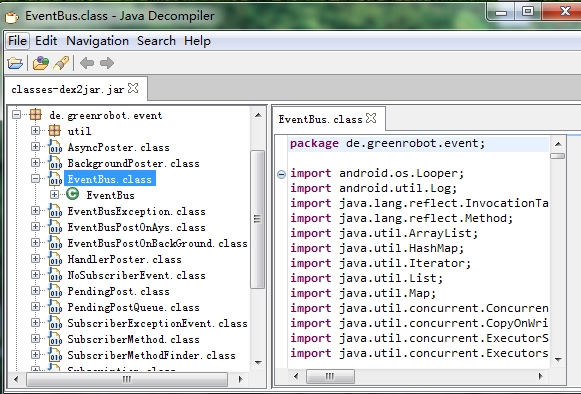Click the SubscriberExceptionEvent.class file icon
Image resolution: width=581 pixels, height=394 pixels.
(55, 322)
